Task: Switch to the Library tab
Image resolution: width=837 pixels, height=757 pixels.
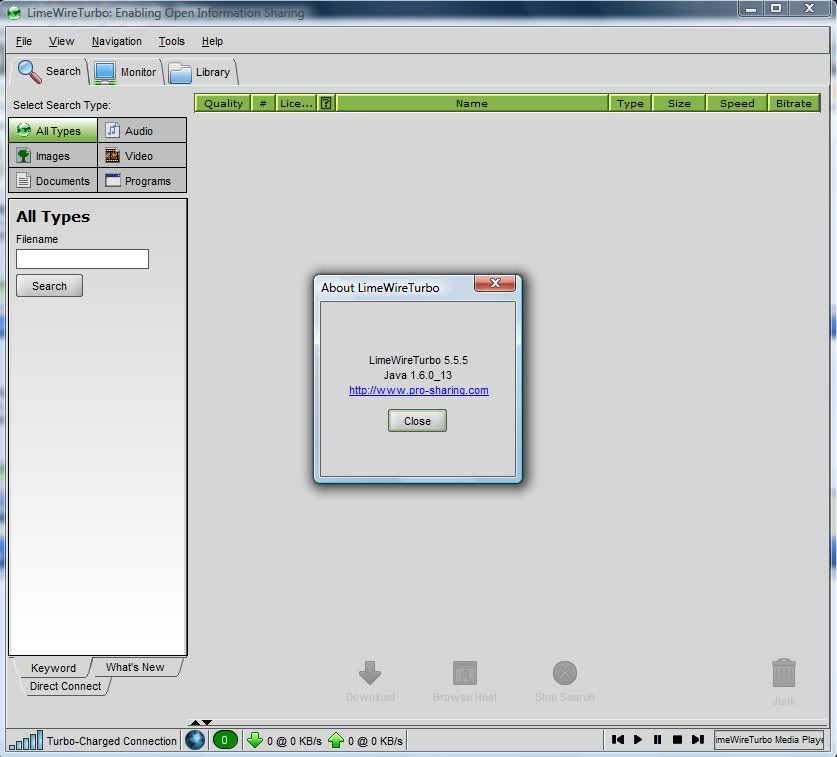Action: coord(200,72)
